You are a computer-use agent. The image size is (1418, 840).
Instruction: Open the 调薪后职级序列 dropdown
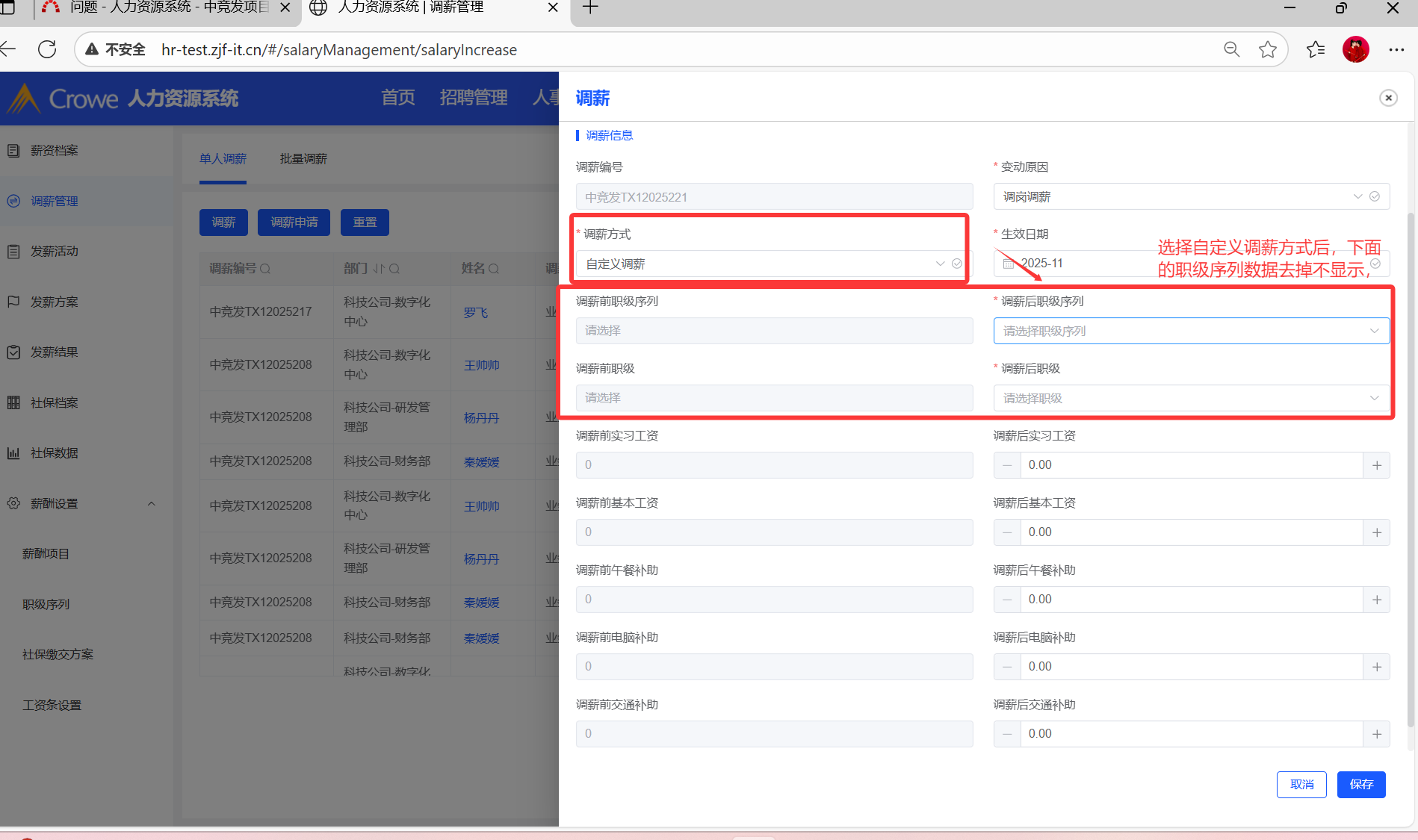click(1191, 331)
